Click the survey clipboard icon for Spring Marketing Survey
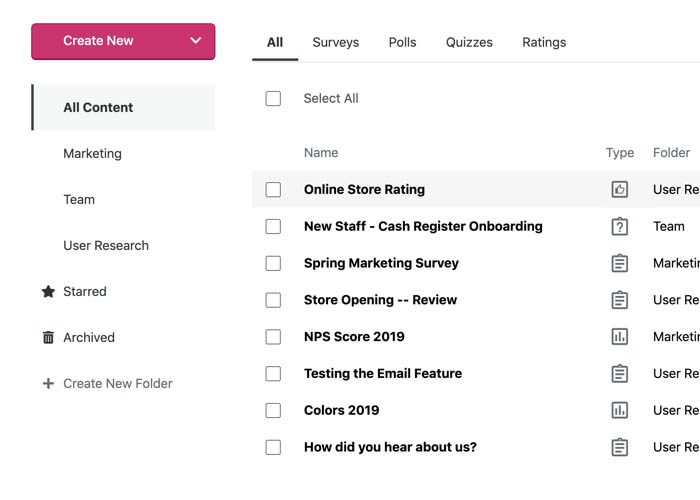Image resolution: width=700 pixels, height=500 pixels. point(620,263)
